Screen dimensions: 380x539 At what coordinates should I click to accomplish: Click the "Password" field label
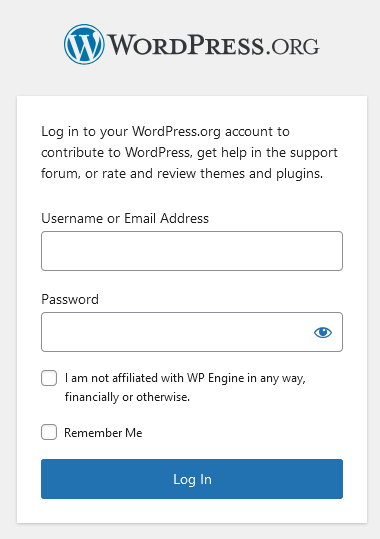pyautogui.click(x=70, y=299)
